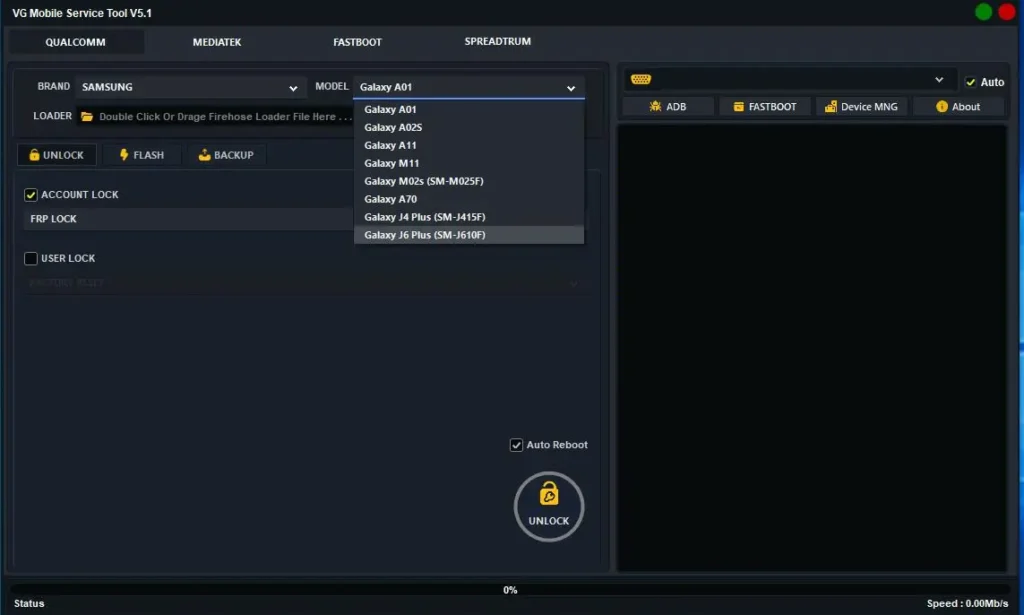The image size is (1024, 615).
Task: Choose Galaxy A11 in the model list
Action: pyautogui.click(x=469, y=145)
